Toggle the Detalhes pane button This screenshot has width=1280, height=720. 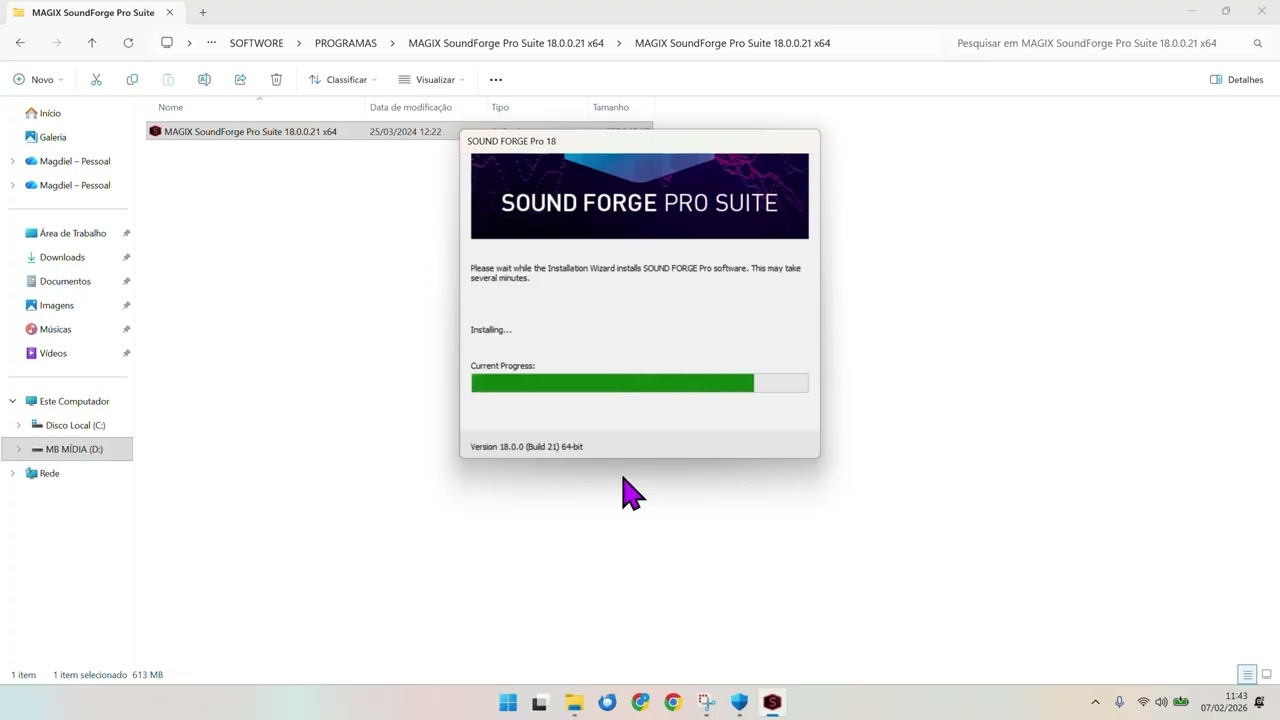click(1237, 79)
